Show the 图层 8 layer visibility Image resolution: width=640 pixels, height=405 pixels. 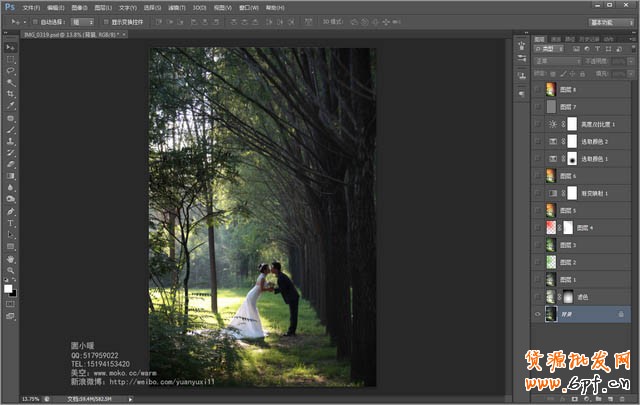pyautogui.click(x=538, y=89)
